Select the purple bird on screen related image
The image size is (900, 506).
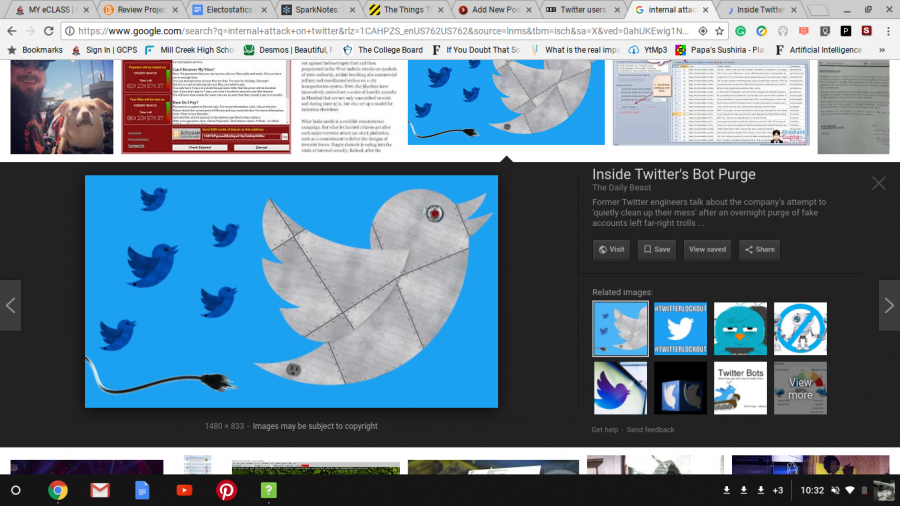(620, 388)
